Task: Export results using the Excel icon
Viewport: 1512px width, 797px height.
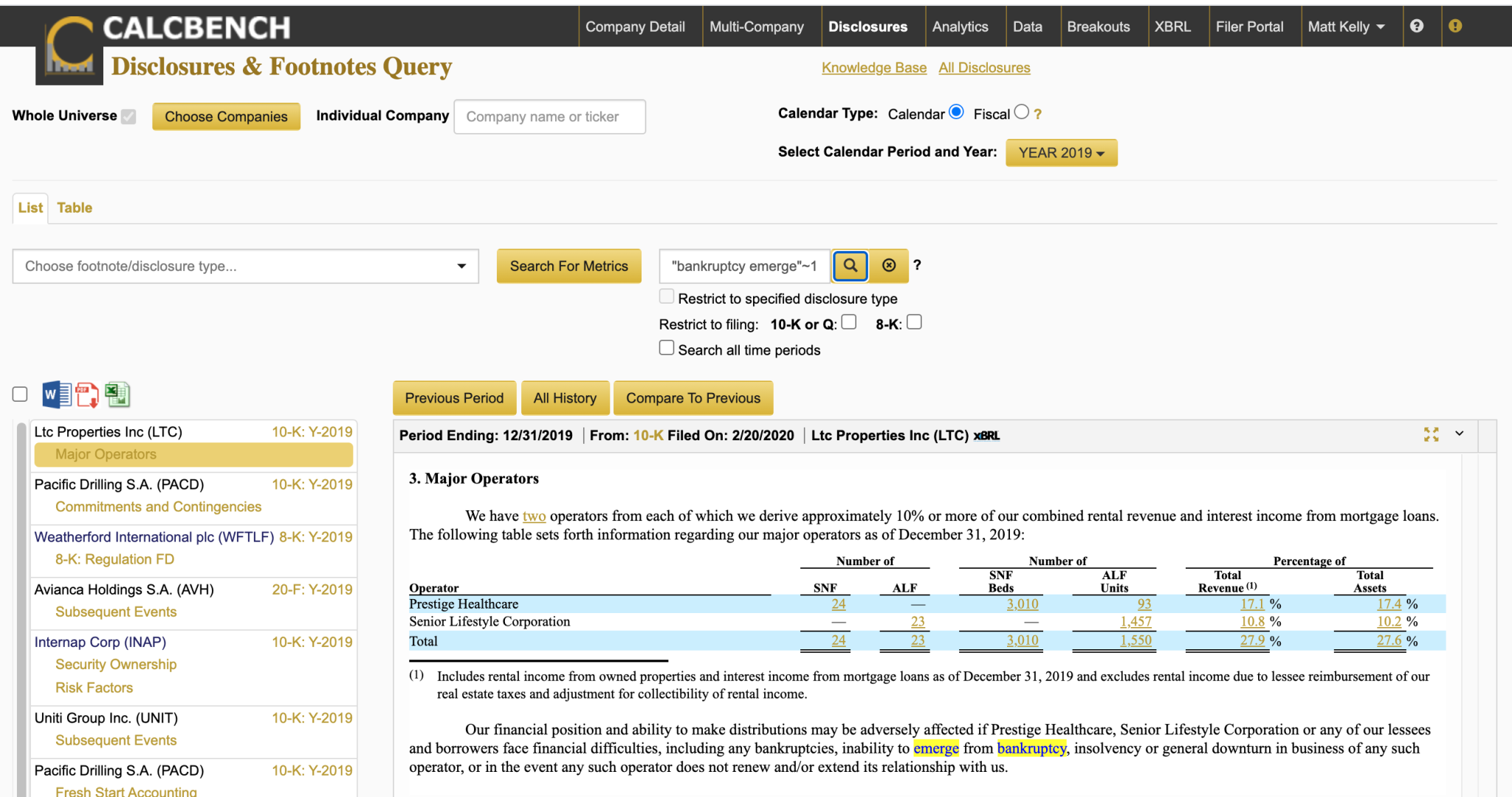Action: pos(117,394)
